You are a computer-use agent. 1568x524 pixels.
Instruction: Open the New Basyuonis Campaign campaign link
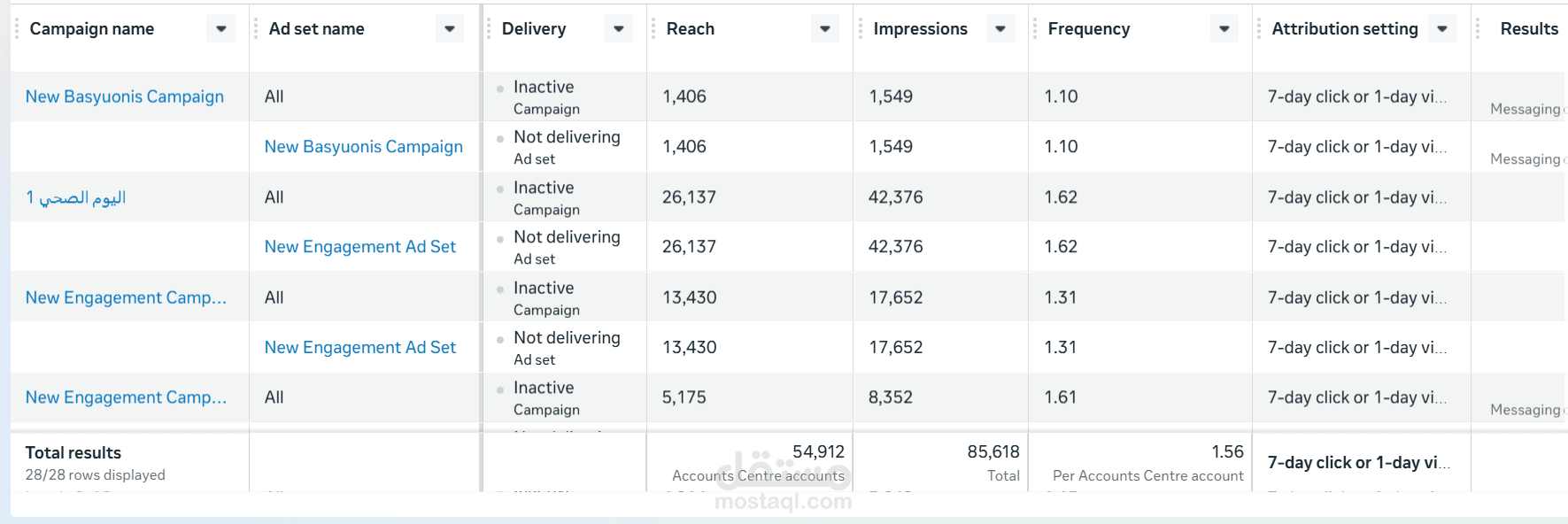pyautogui.click(x=125, y=96)
